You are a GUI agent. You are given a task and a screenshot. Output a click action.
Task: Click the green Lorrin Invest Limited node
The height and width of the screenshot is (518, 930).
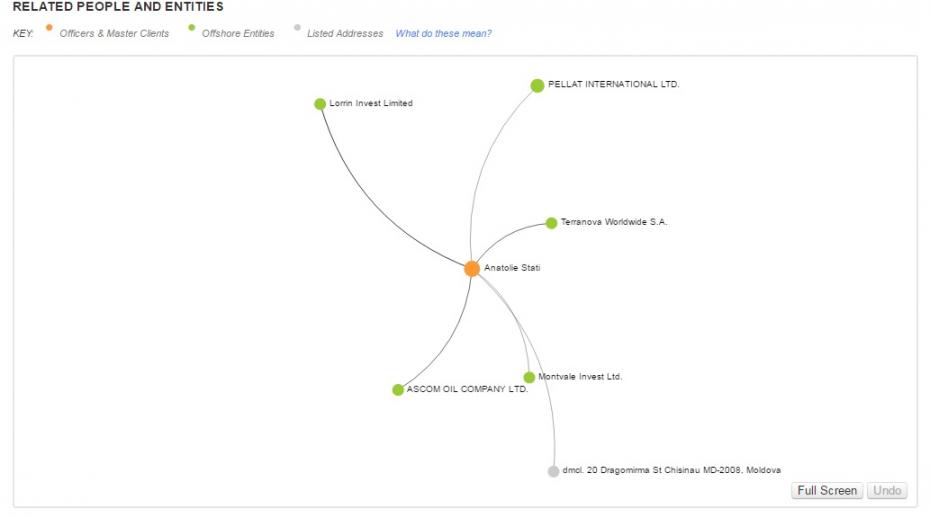point(320,104)
